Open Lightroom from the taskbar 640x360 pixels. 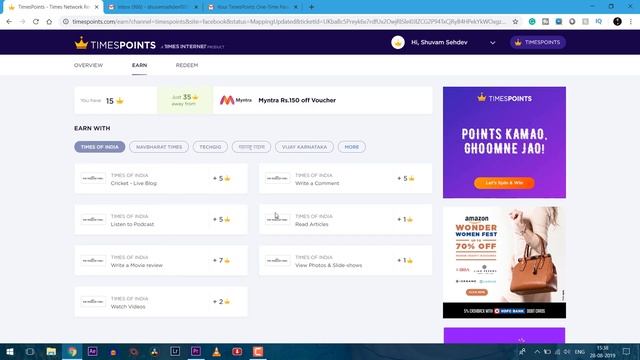coord(175,352)
